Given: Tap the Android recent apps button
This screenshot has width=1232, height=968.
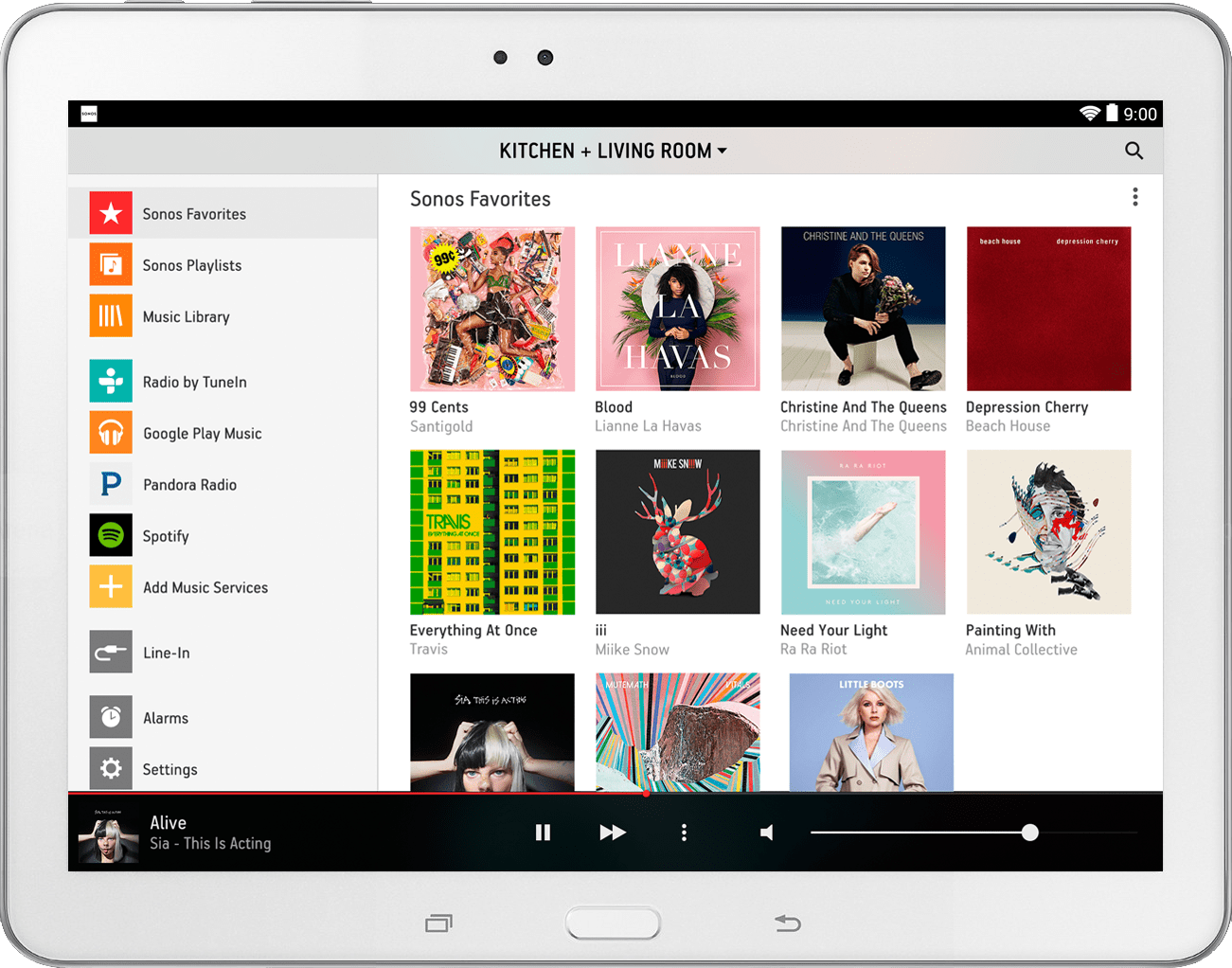Looking at the screenshot, I should [438, 923].
